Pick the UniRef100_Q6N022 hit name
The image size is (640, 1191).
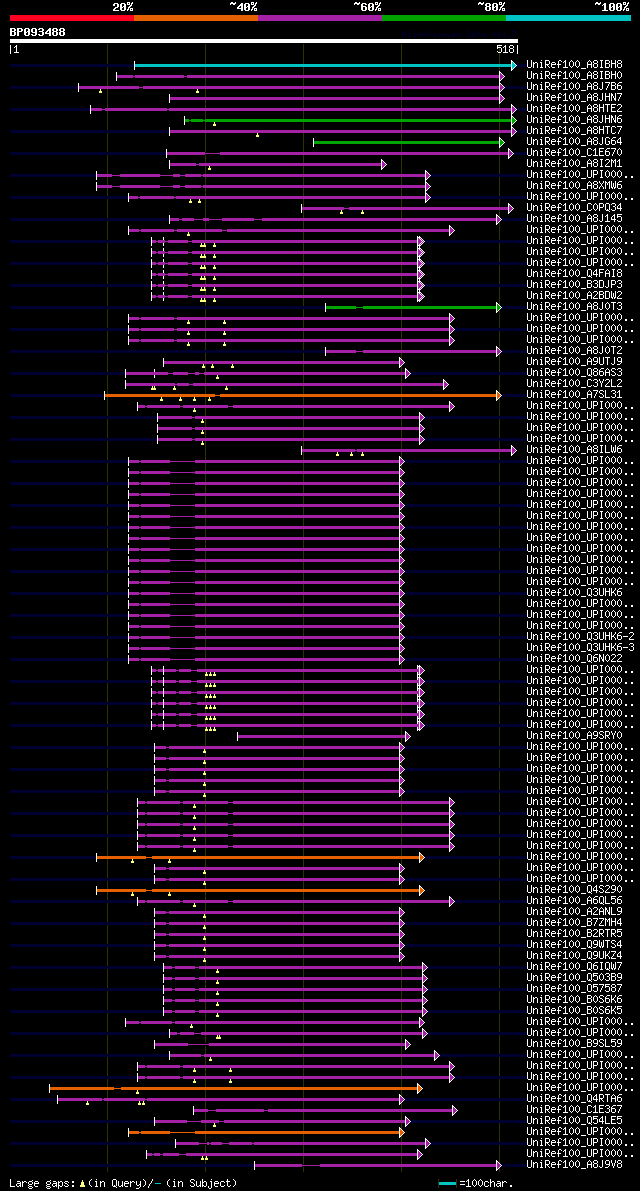click(x=574, y=659)
